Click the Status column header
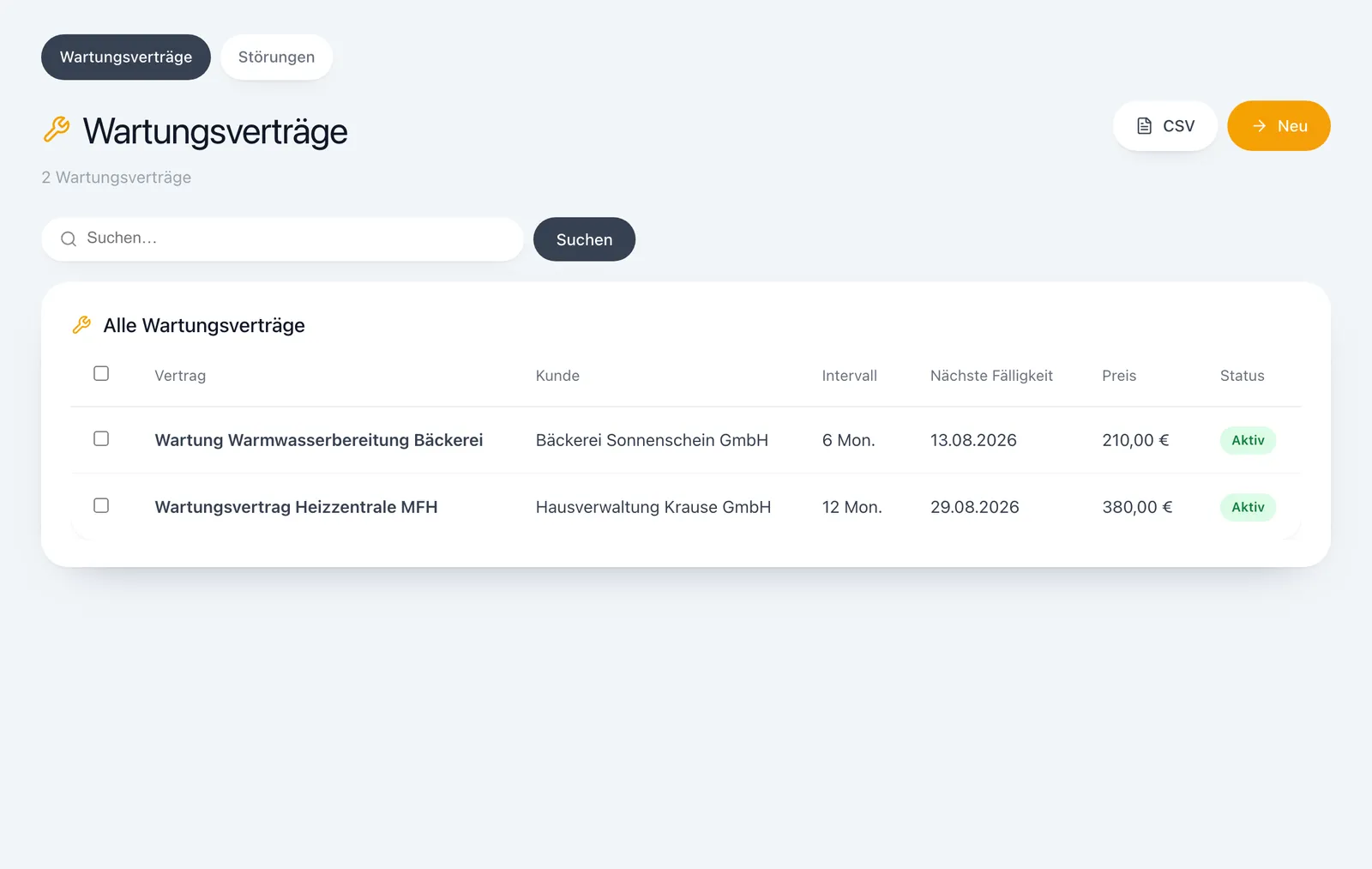Image resolution: width=1372 pixels, height=869 pixels. tap(1242, 376)
